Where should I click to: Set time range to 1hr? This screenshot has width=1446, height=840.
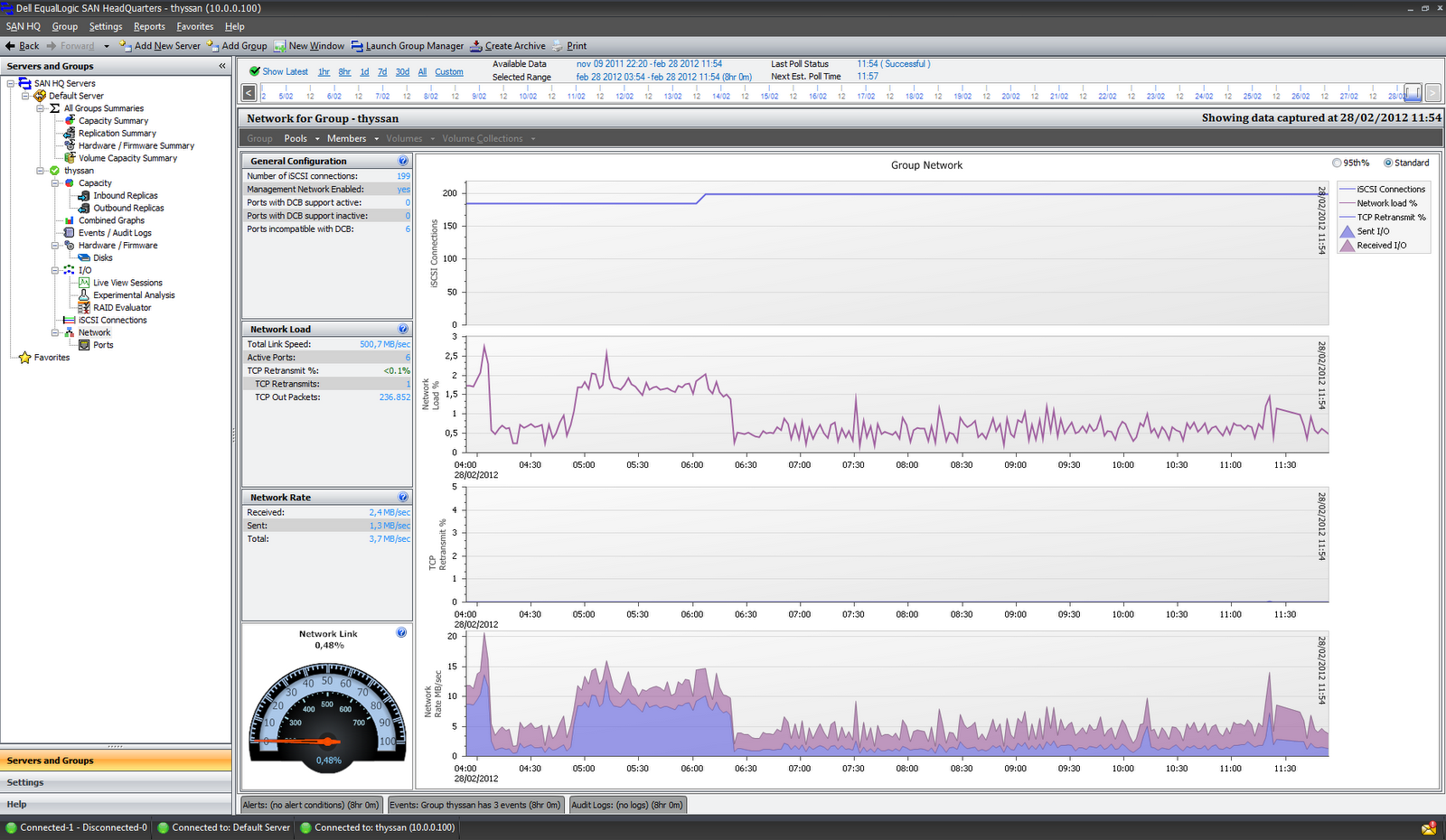click(x=324, y=71)
